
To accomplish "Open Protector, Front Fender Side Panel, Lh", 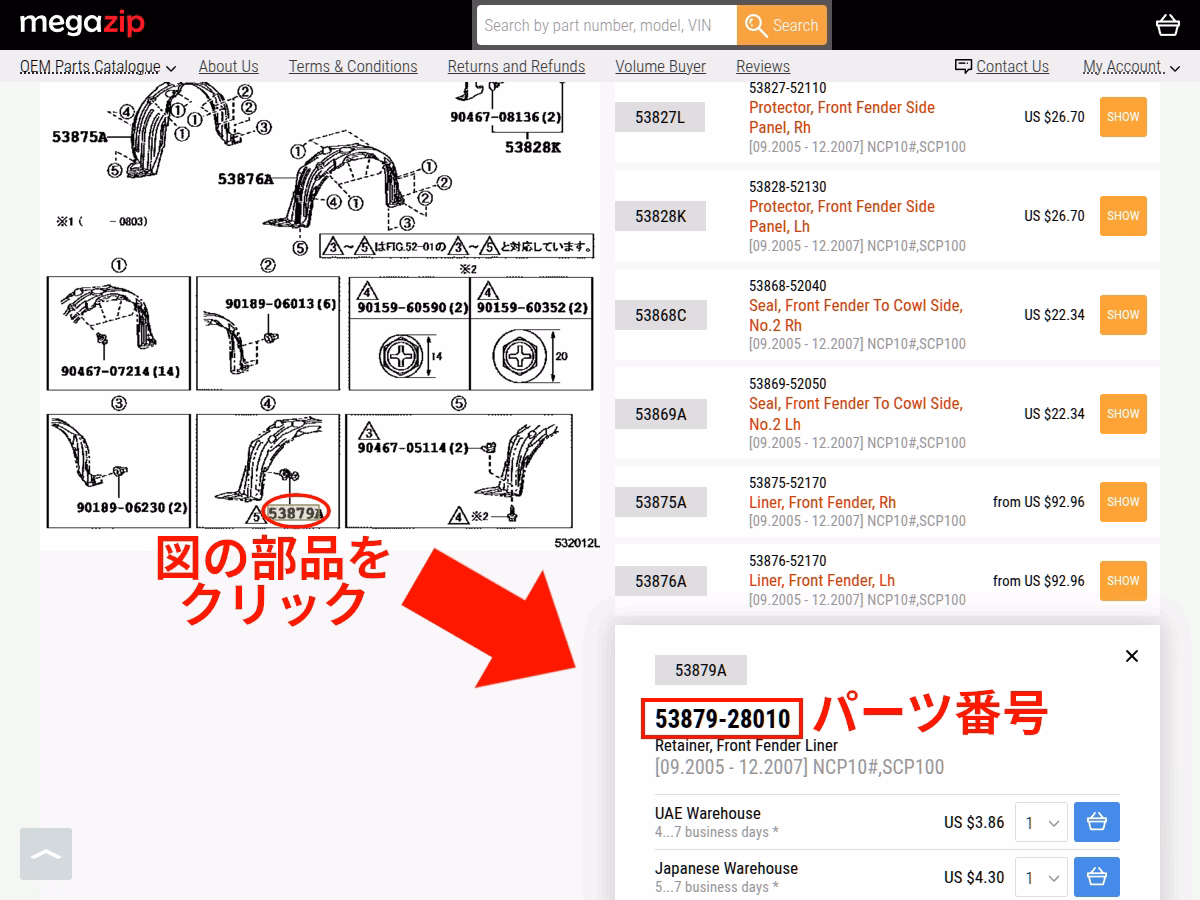I will [842, 217].
